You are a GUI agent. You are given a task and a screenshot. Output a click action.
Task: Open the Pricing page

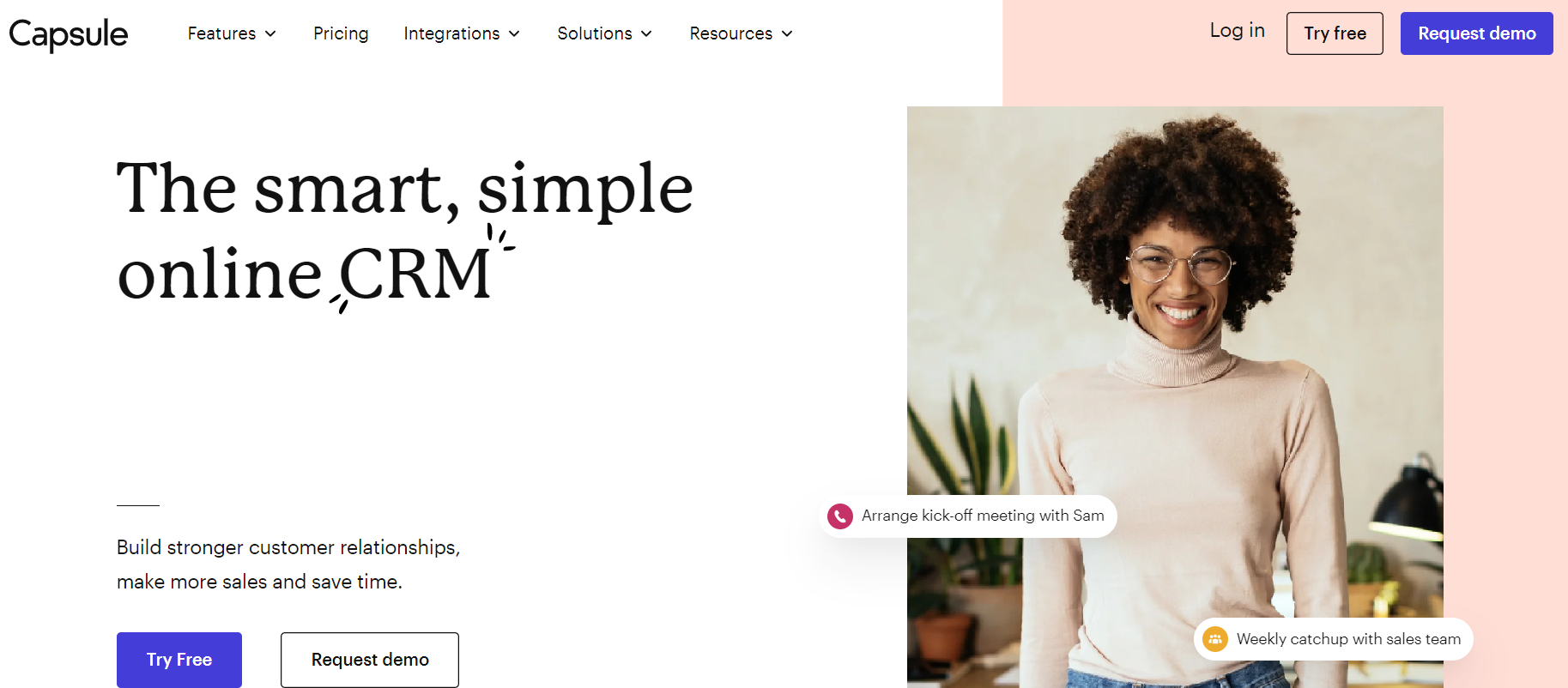point(341,33)
